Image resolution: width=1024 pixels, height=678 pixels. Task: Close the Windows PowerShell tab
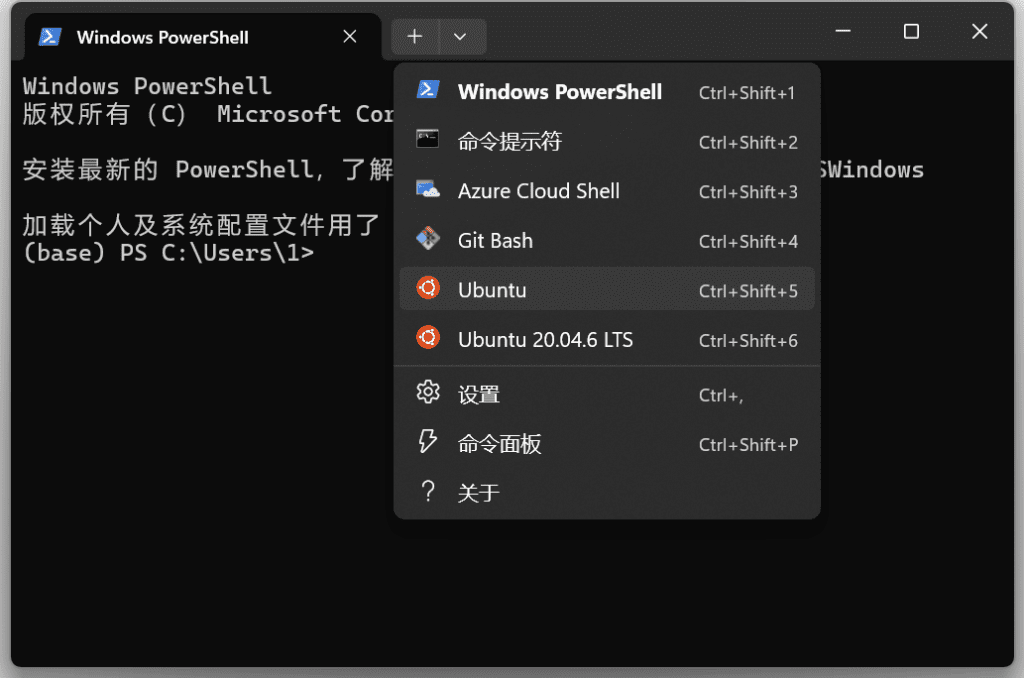click(x=350, y=37)
